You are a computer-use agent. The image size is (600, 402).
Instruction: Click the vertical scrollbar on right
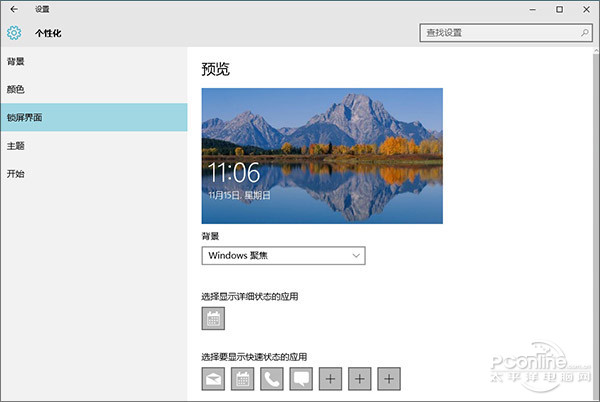[596, 226]
